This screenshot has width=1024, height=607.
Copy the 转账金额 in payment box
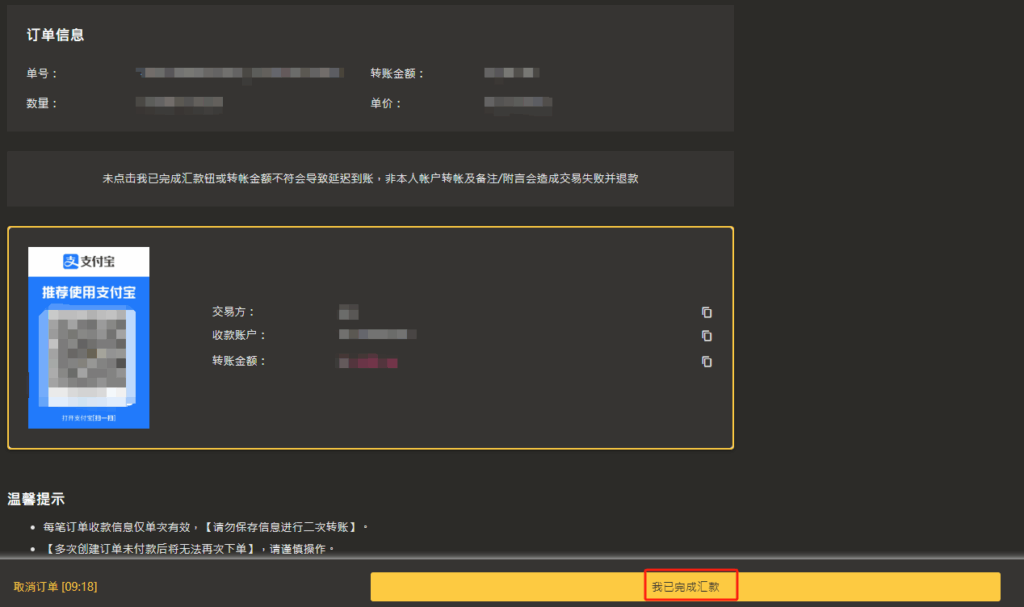(x=707, y=362)
